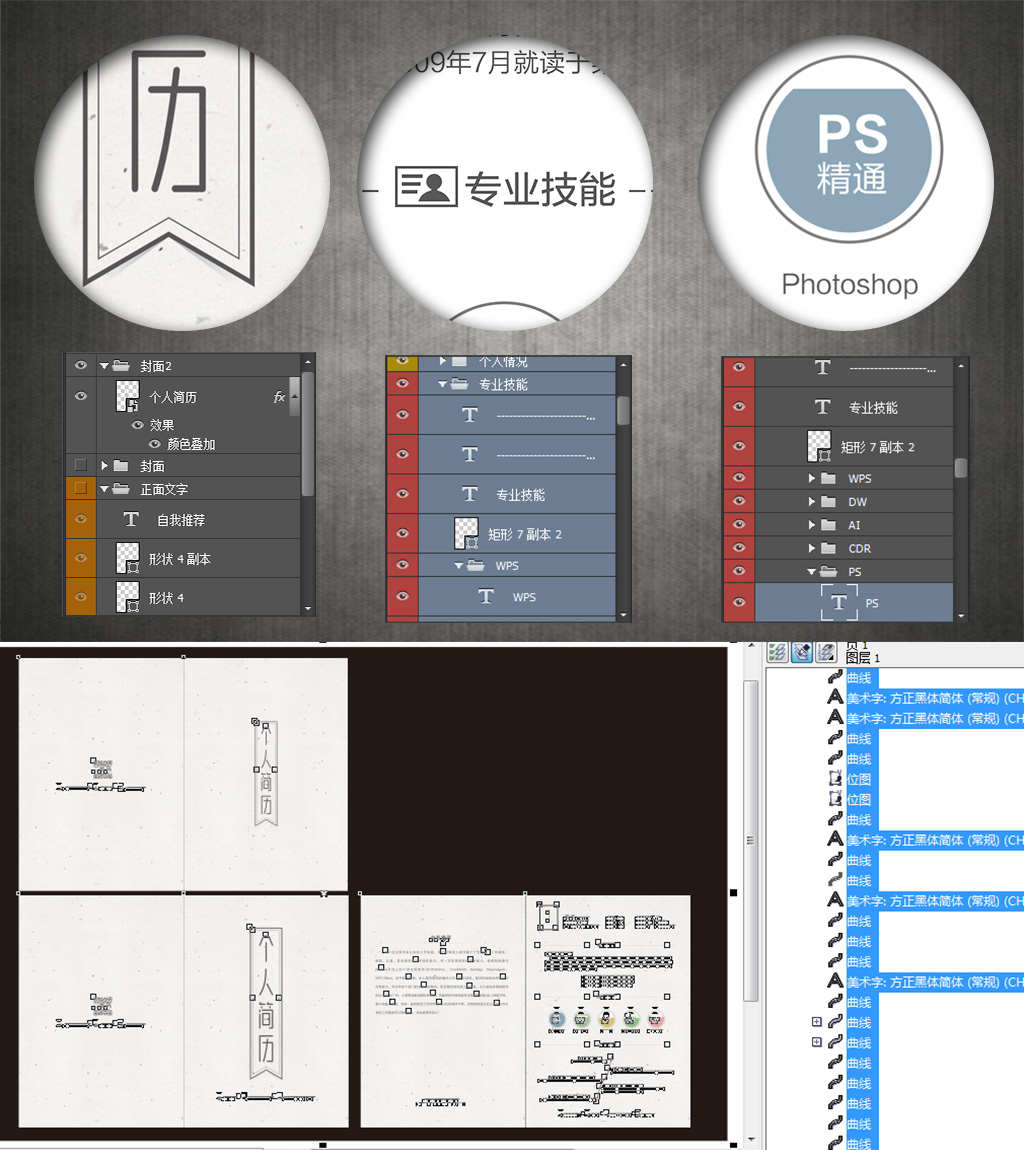1024x1150 pixels.
Task: Collapse the PS group
Action: click(811, 571)
